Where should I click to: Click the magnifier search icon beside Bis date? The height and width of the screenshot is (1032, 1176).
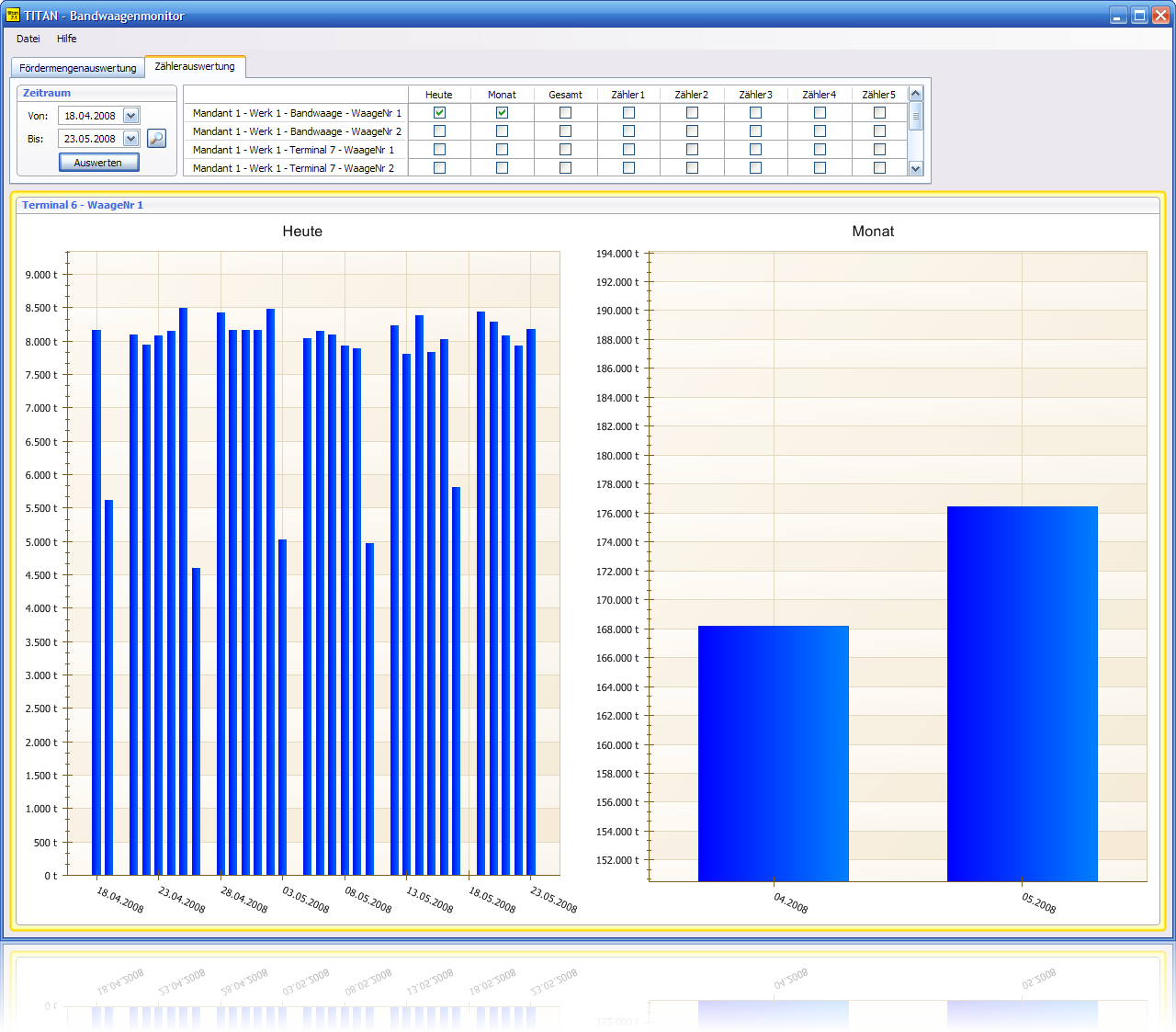click(157, 139)
